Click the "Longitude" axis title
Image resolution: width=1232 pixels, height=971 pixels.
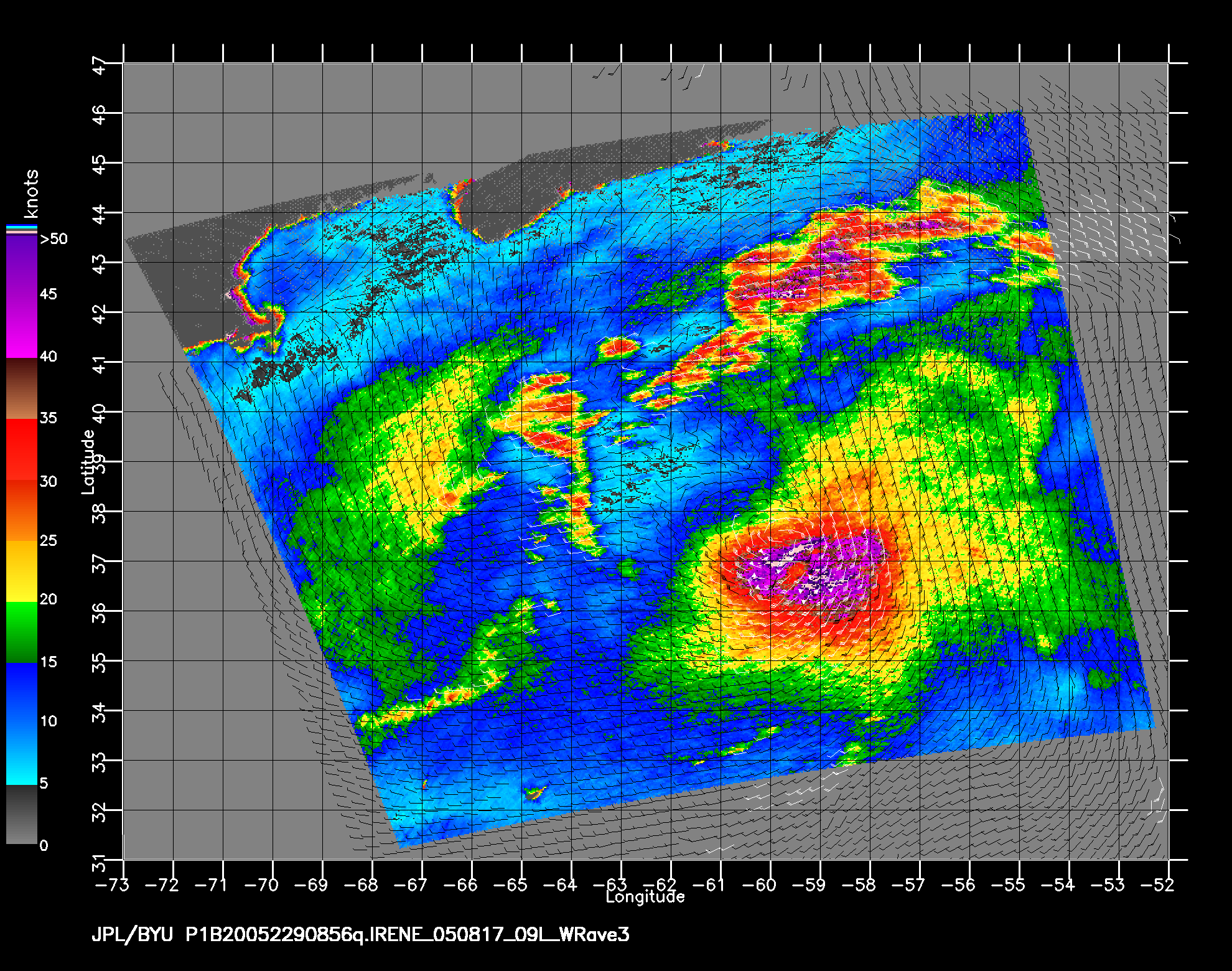(x=645, y=897)
